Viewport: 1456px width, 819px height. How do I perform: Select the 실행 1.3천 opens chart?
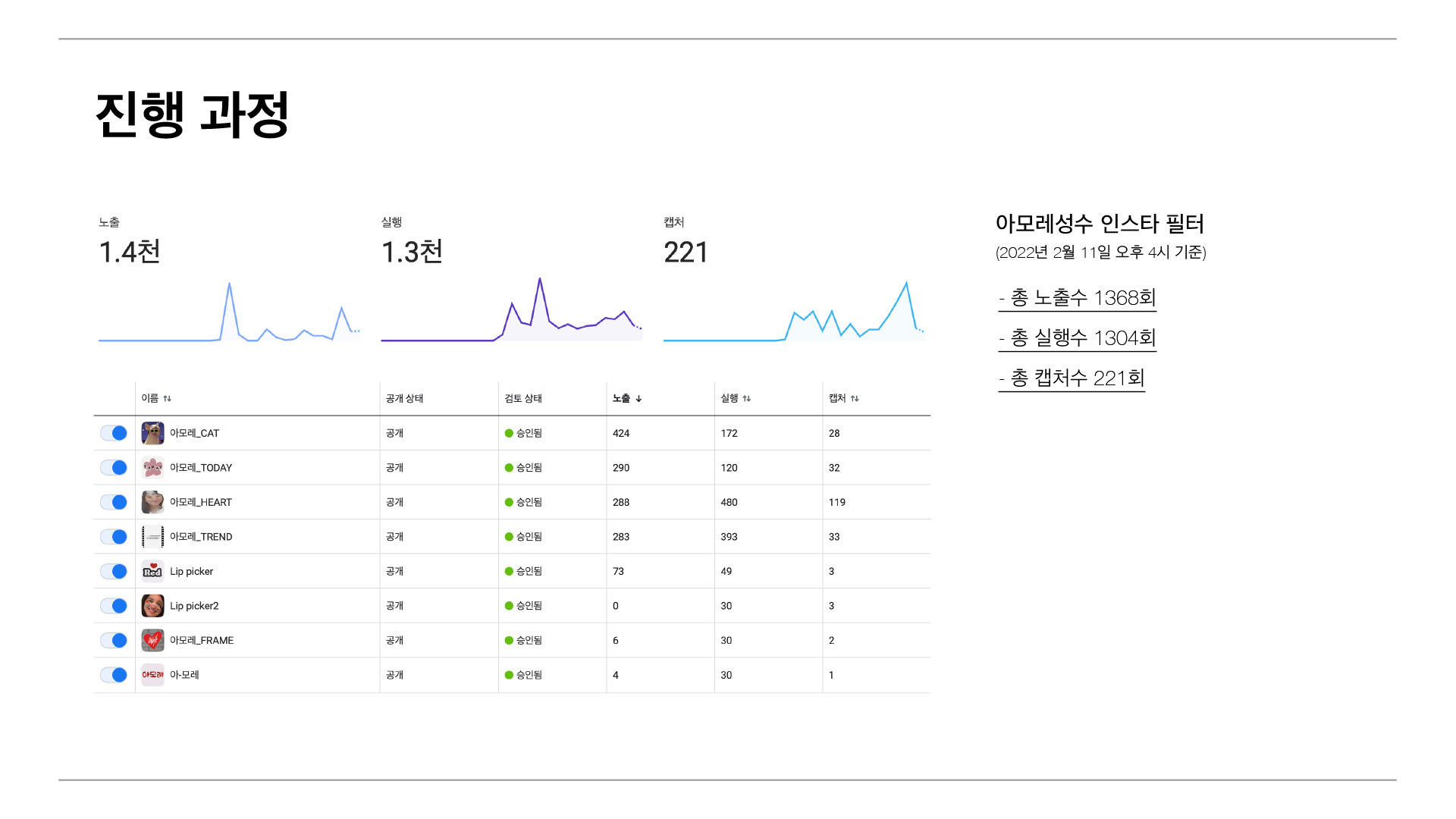coord(512,309)
